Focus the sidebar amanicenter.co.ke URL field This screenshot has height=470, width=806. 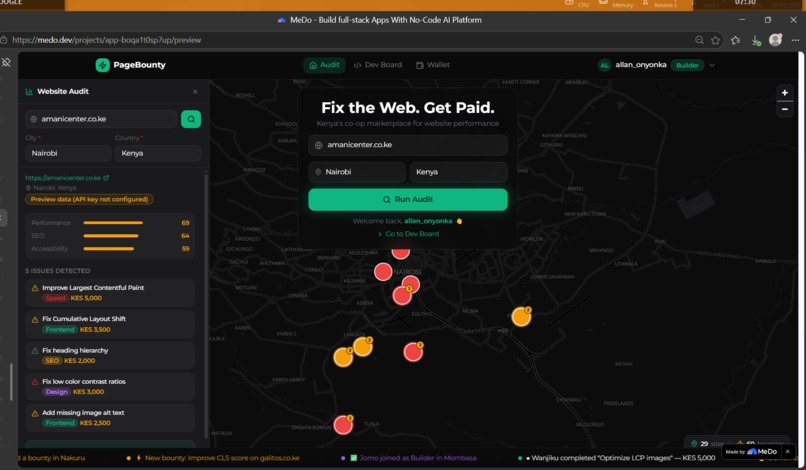pos(101,119)
